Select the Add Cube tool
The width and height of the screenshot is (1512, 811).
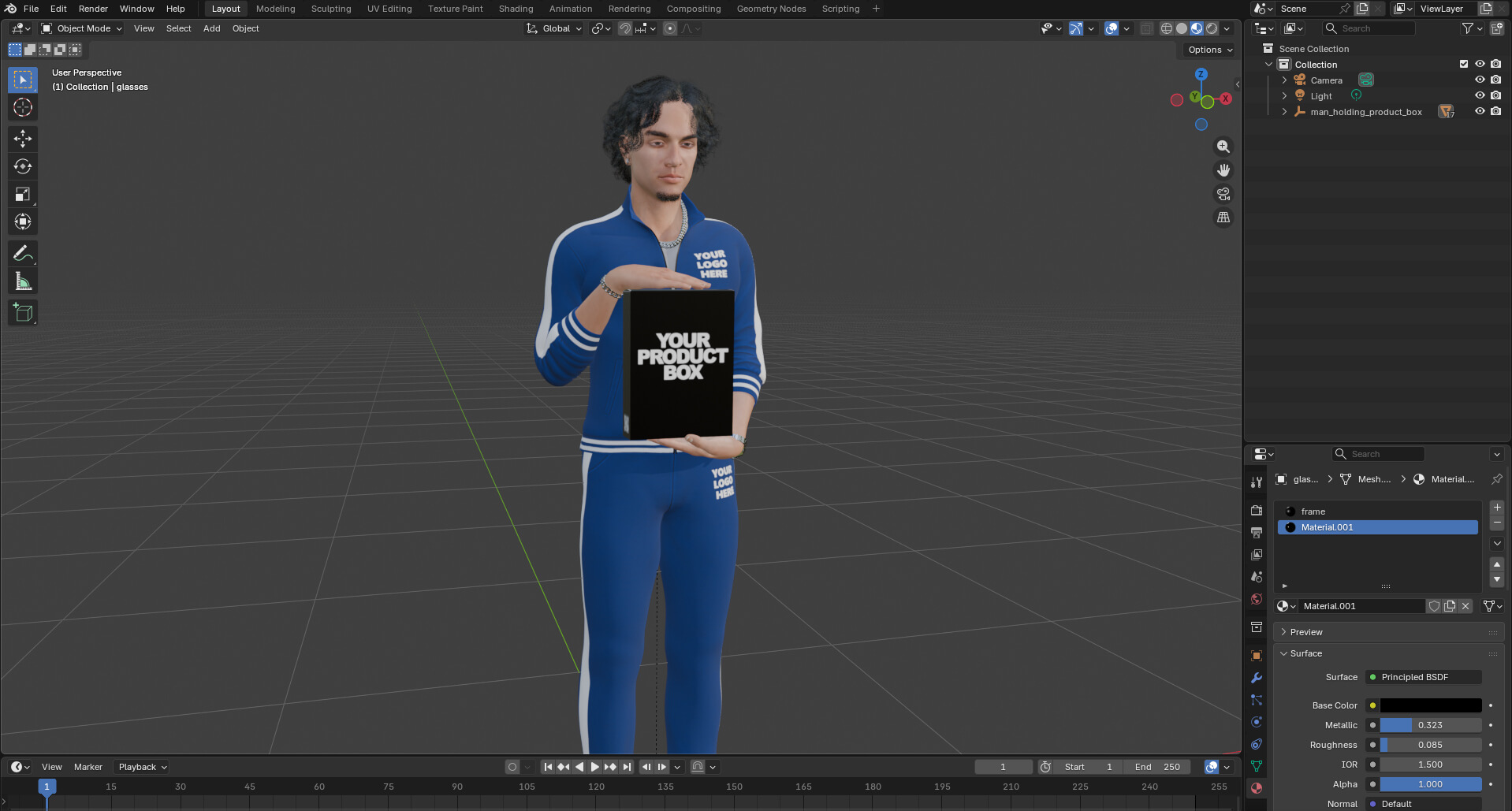coord(23,313)
